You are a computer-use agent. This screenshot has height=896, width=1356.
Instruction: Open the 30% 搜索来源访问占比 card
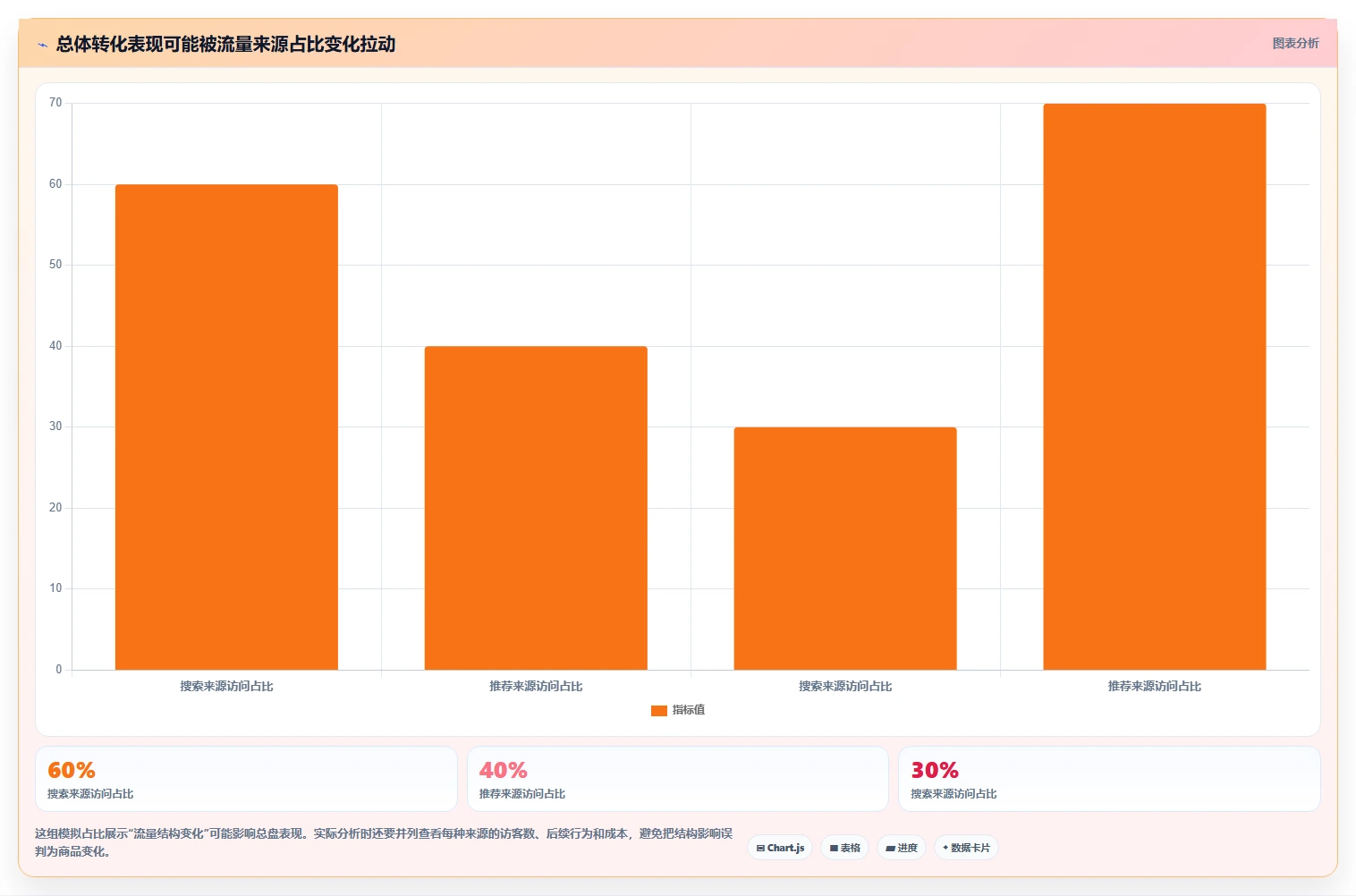[1109, 779]
